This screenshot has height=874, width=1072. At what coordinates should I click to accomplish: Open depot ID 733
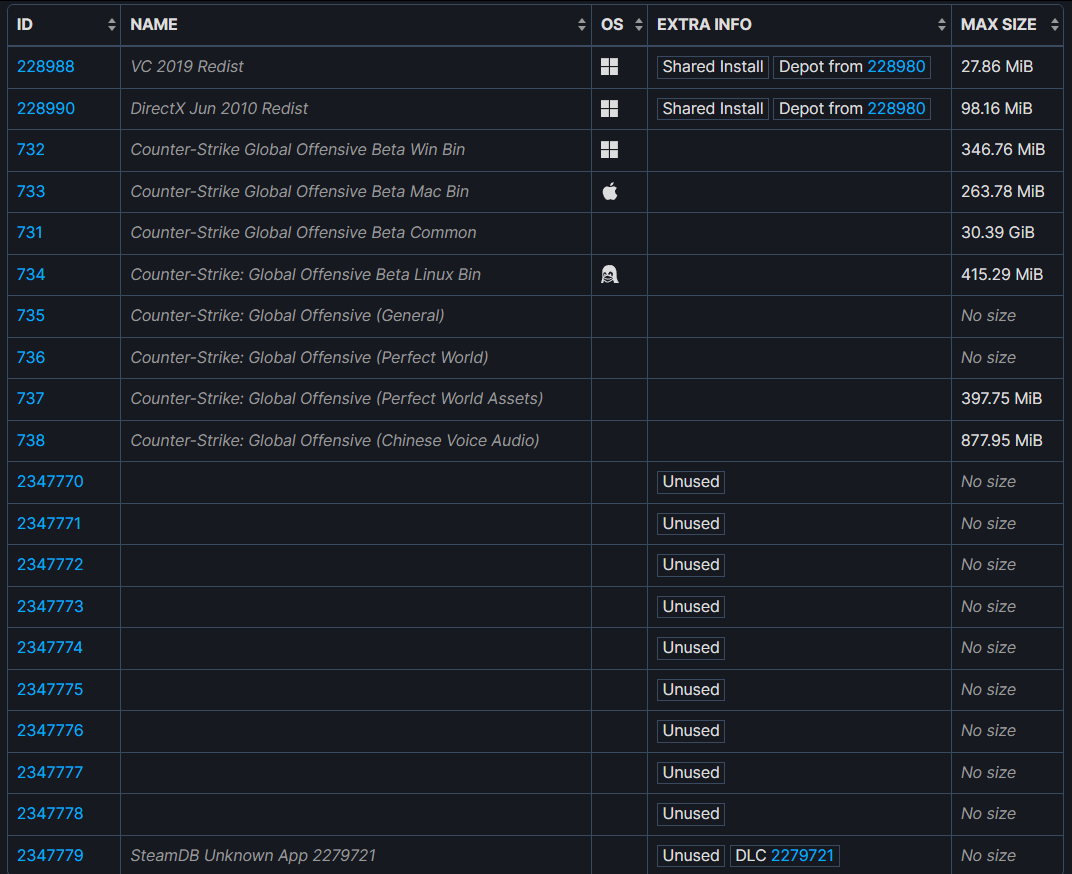[31, 191]
